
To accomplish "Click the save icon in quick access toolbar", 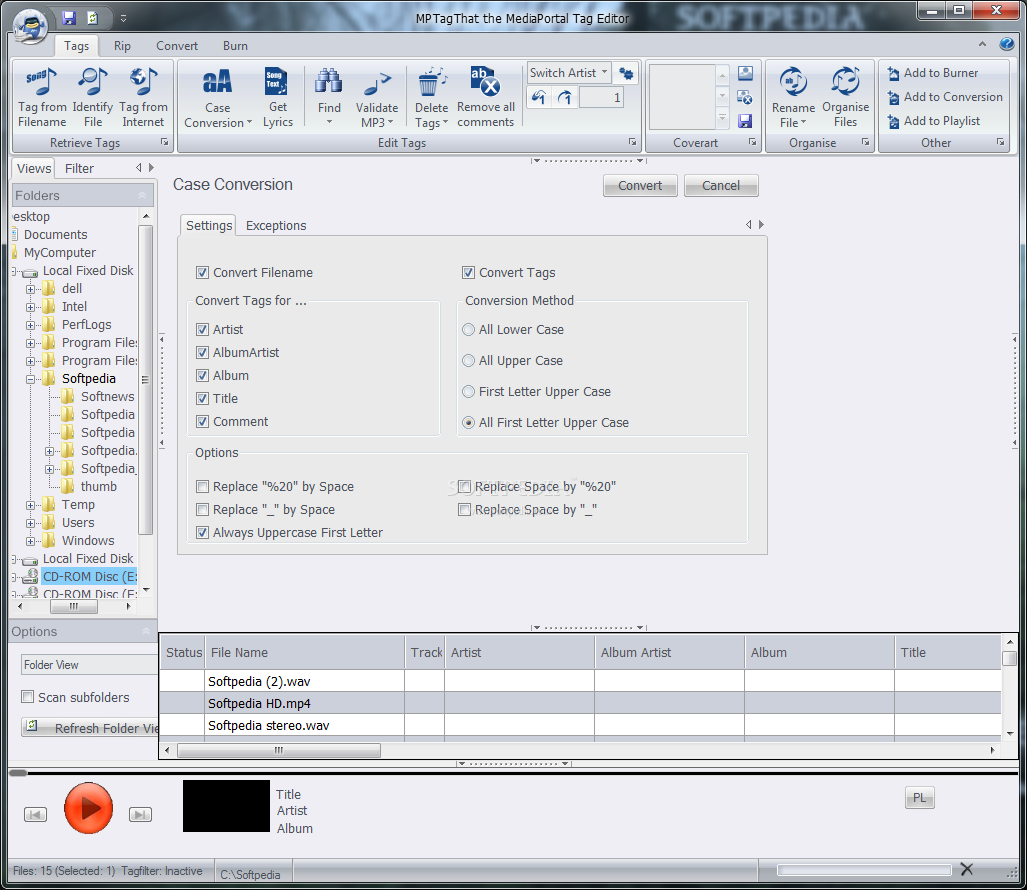I will (69, 18).
